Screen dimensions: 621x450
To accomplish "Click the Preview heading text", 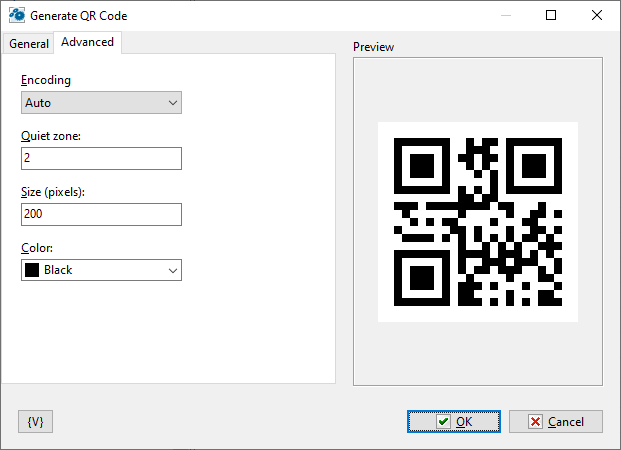I will click(373, 47).
